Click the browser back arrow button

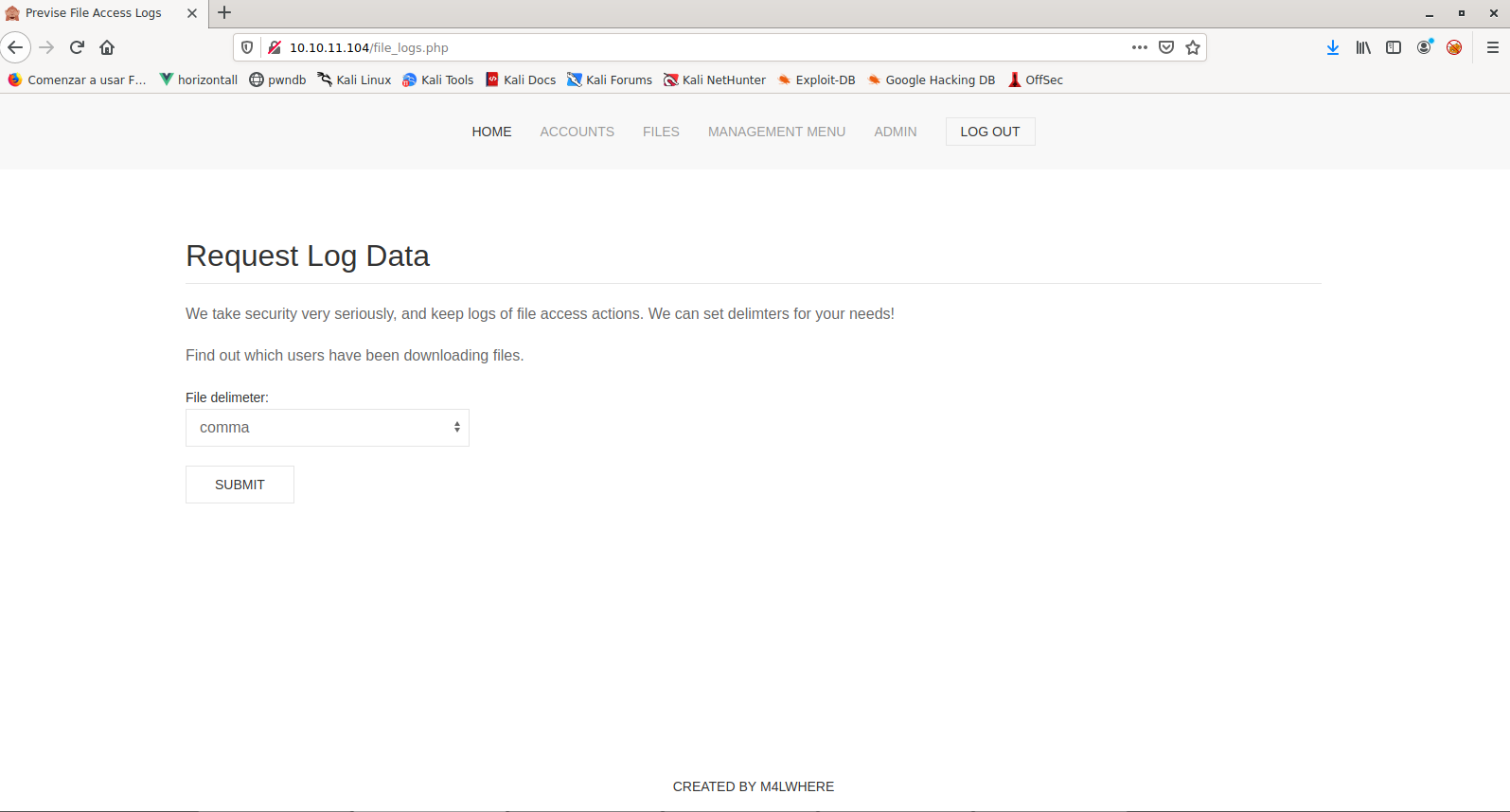point(16,47)
